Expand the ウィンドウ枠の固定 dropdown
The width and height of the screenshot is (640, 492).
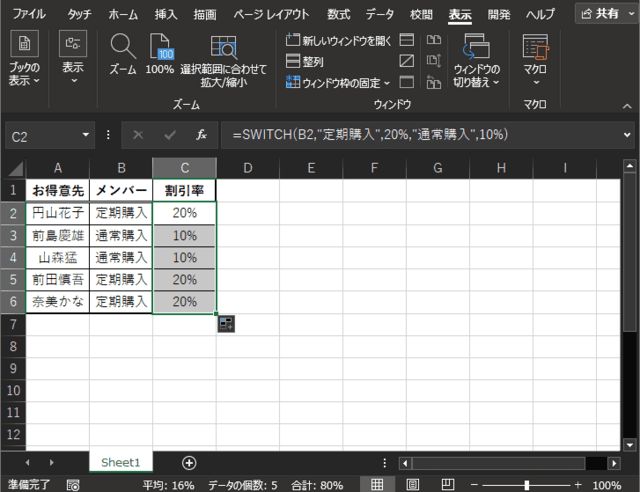[339, 82]
